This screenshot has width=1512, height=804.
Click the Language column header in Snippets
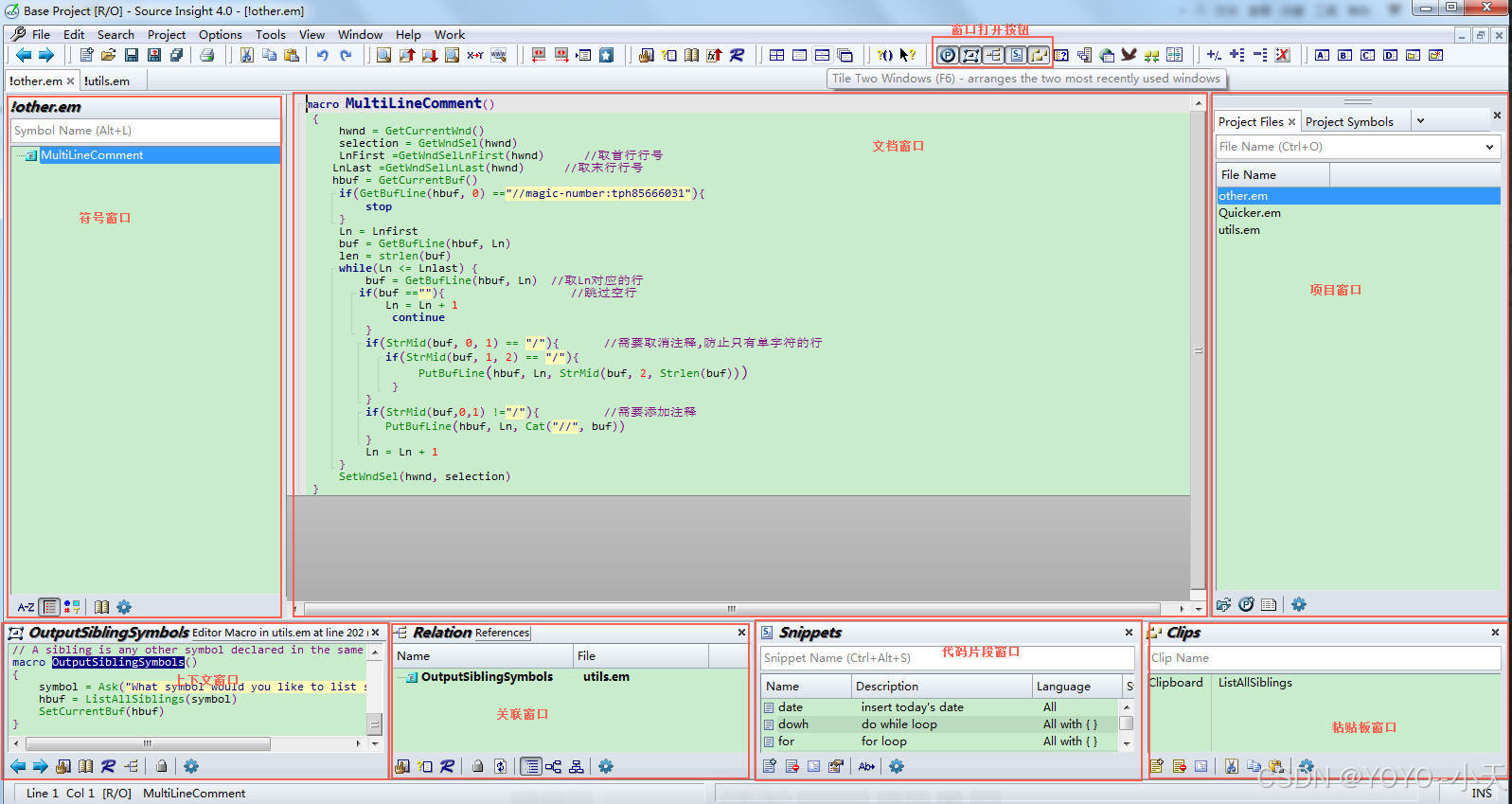coord(1076,687)
